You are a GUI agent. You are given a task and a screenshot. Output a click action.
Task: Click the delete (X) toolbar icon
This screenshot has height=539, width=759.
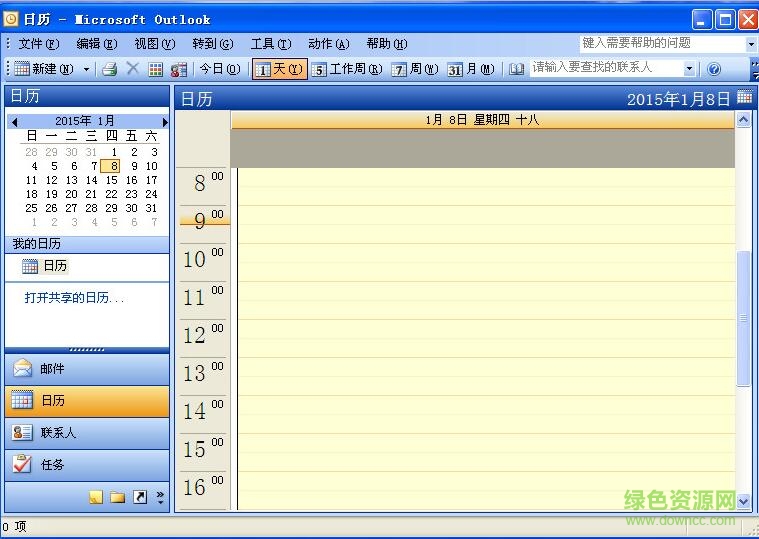coord(132,69)
